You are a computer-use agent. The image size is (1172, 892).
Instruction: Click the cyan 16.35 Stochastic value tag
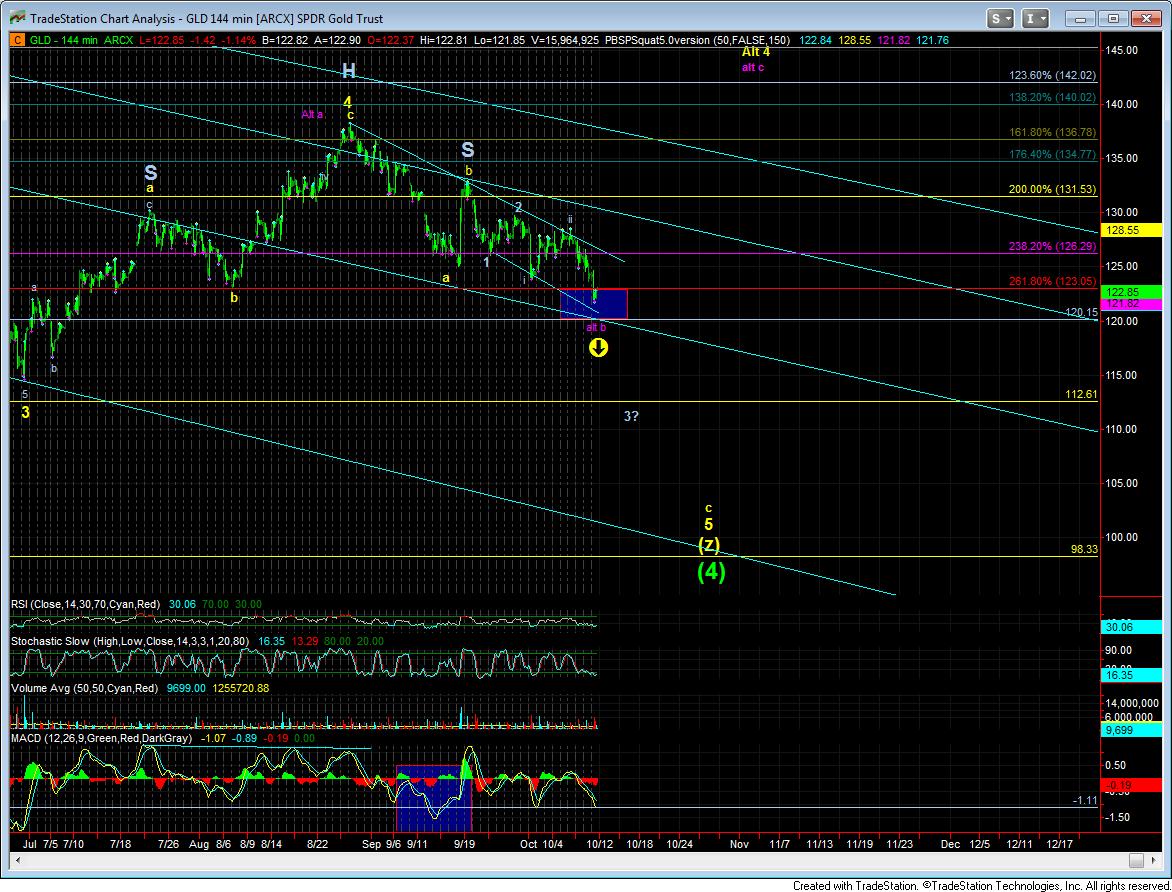(1132, 675)
